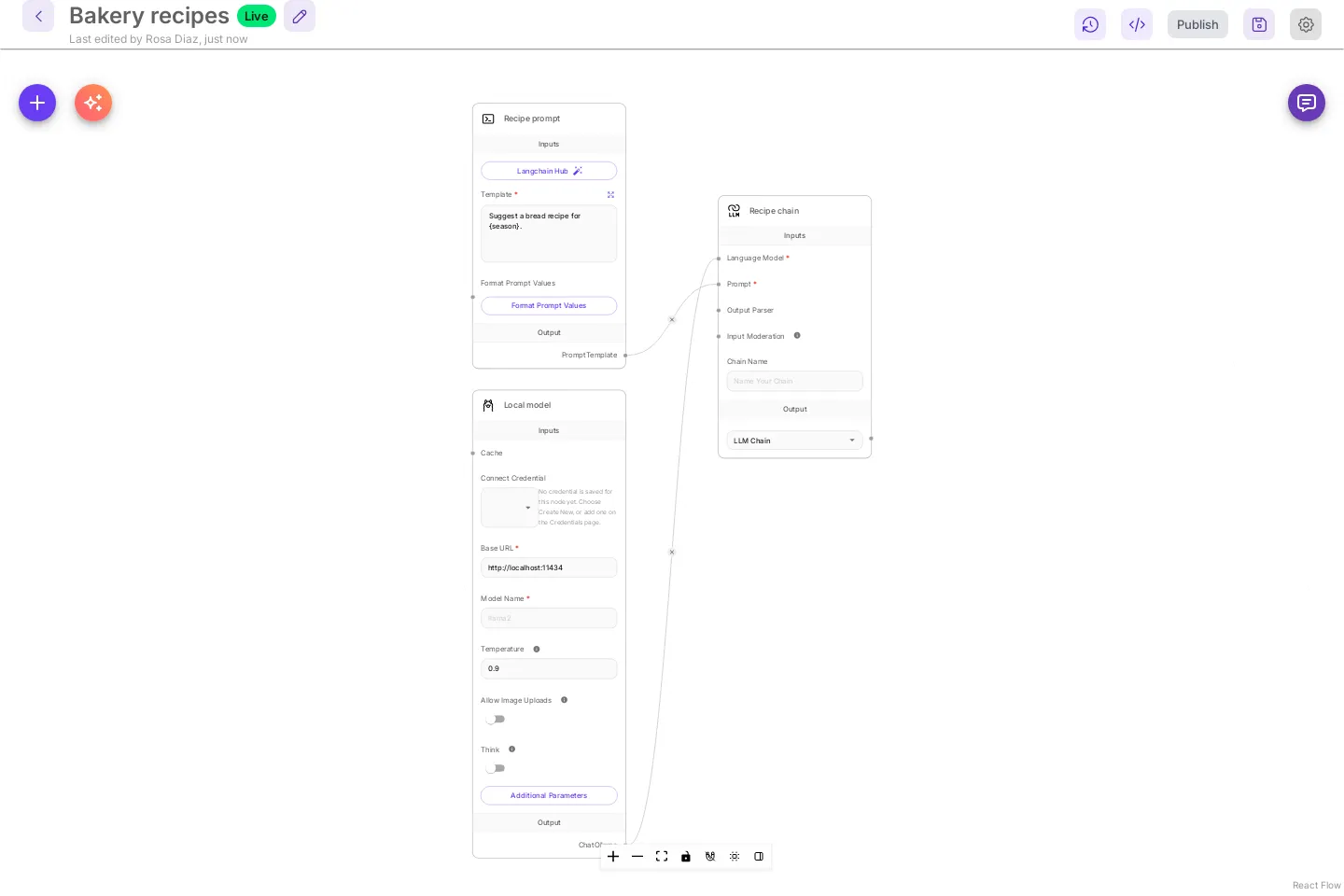1344x896 pixels.
Task: Save the chatflow with the disk icon
Action: 1259,24
